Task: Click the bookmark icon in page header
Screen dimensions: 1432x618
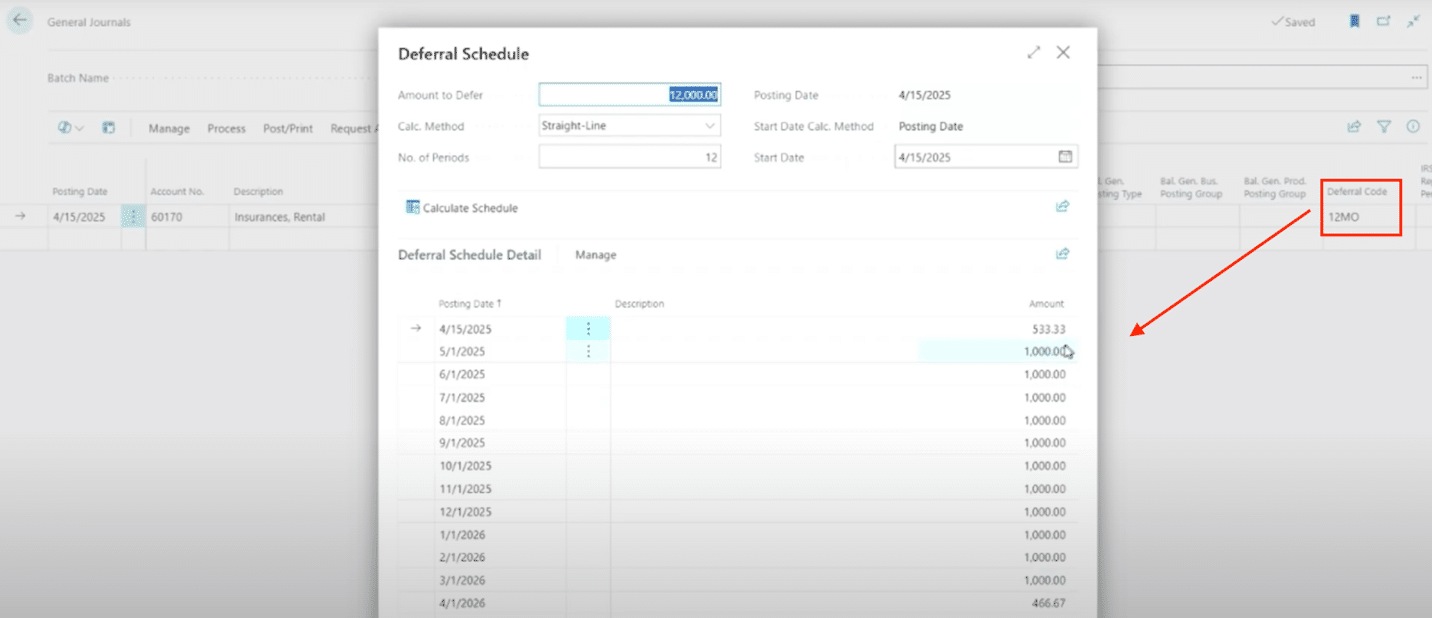Action: click(x=1354, y=21)
